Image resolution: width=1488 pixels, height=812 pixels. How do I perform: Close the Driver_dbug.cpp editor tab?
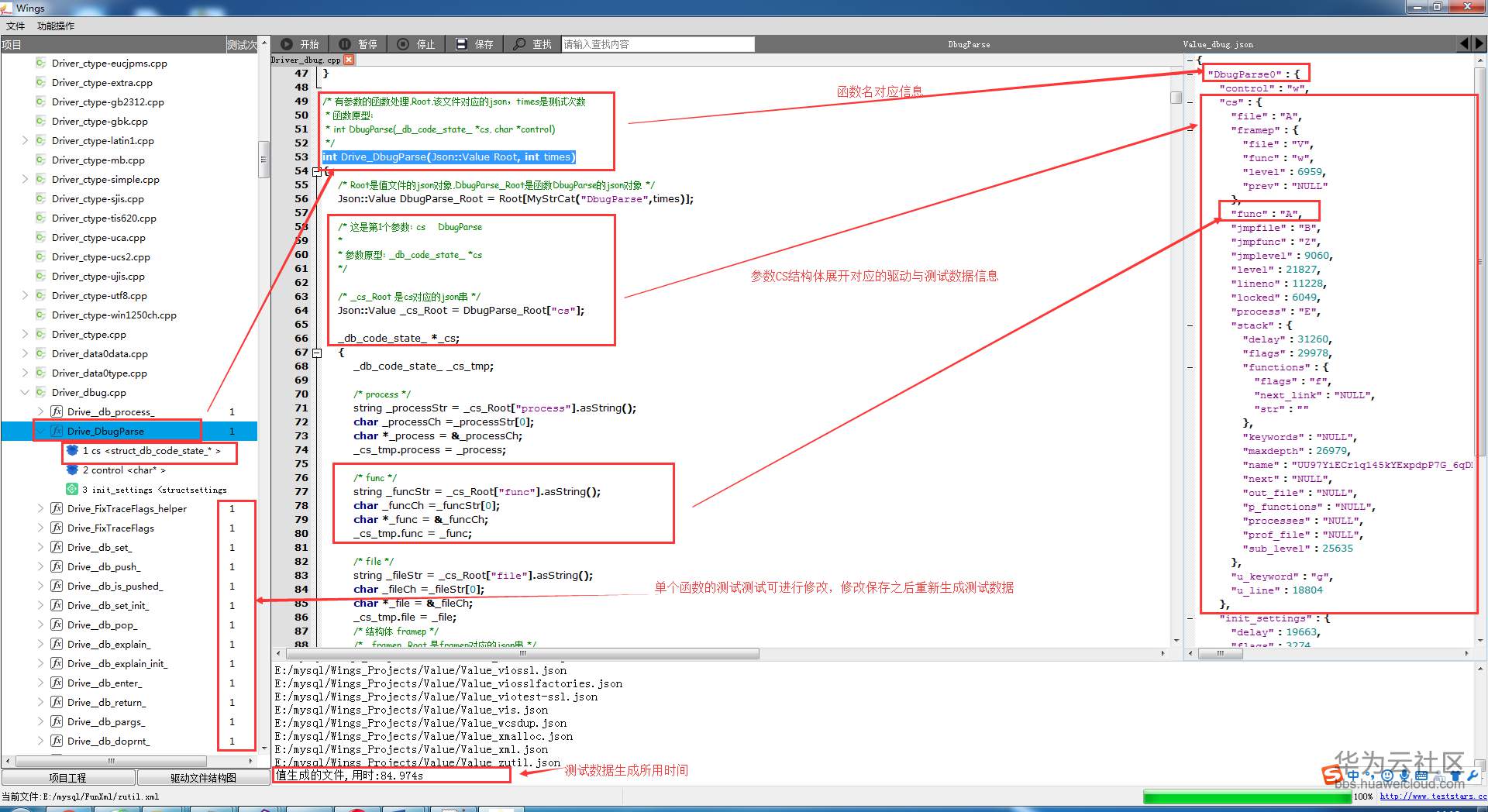[349, 60]
